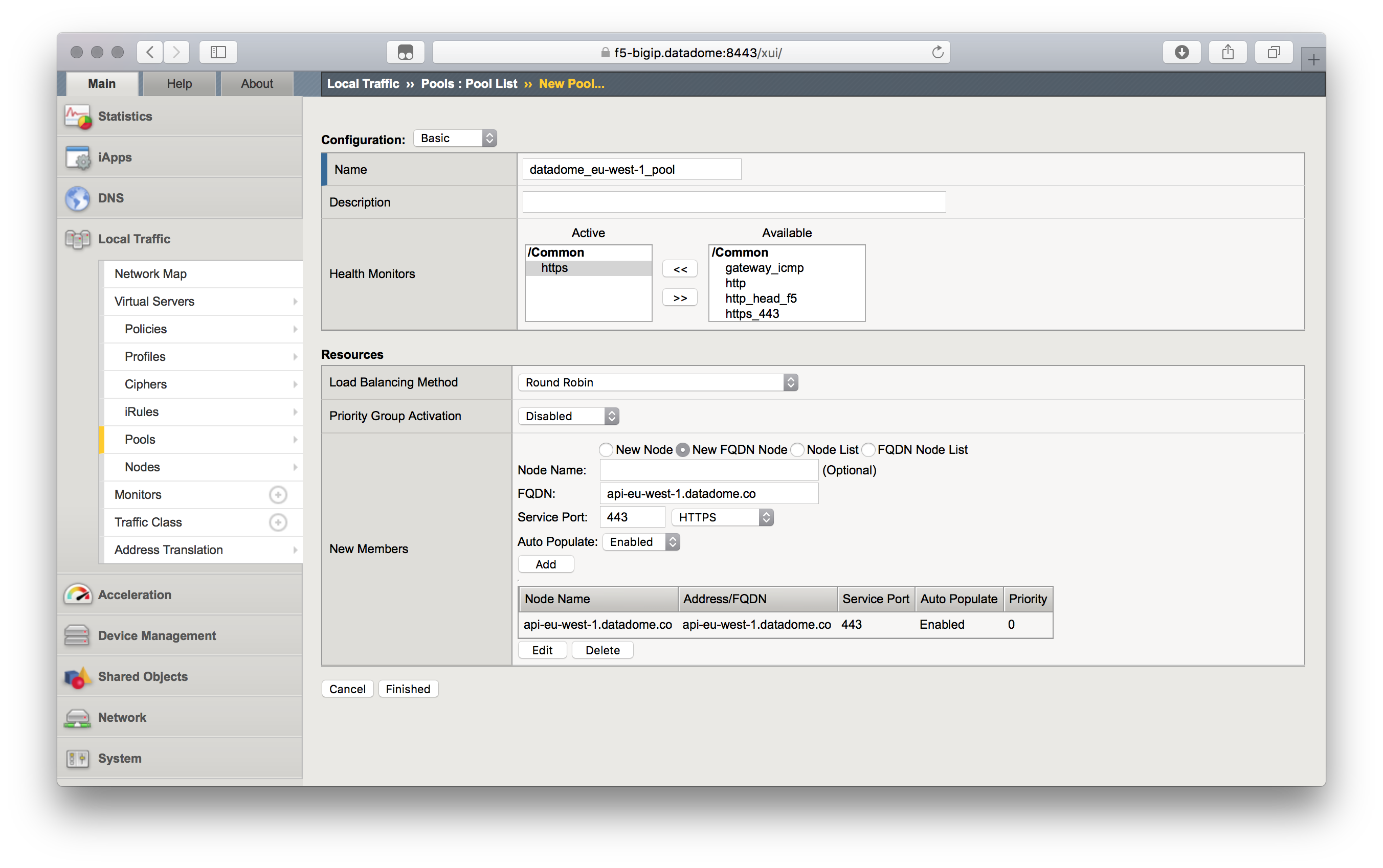Move monitor to Active with << button

[x=680, y=269]
